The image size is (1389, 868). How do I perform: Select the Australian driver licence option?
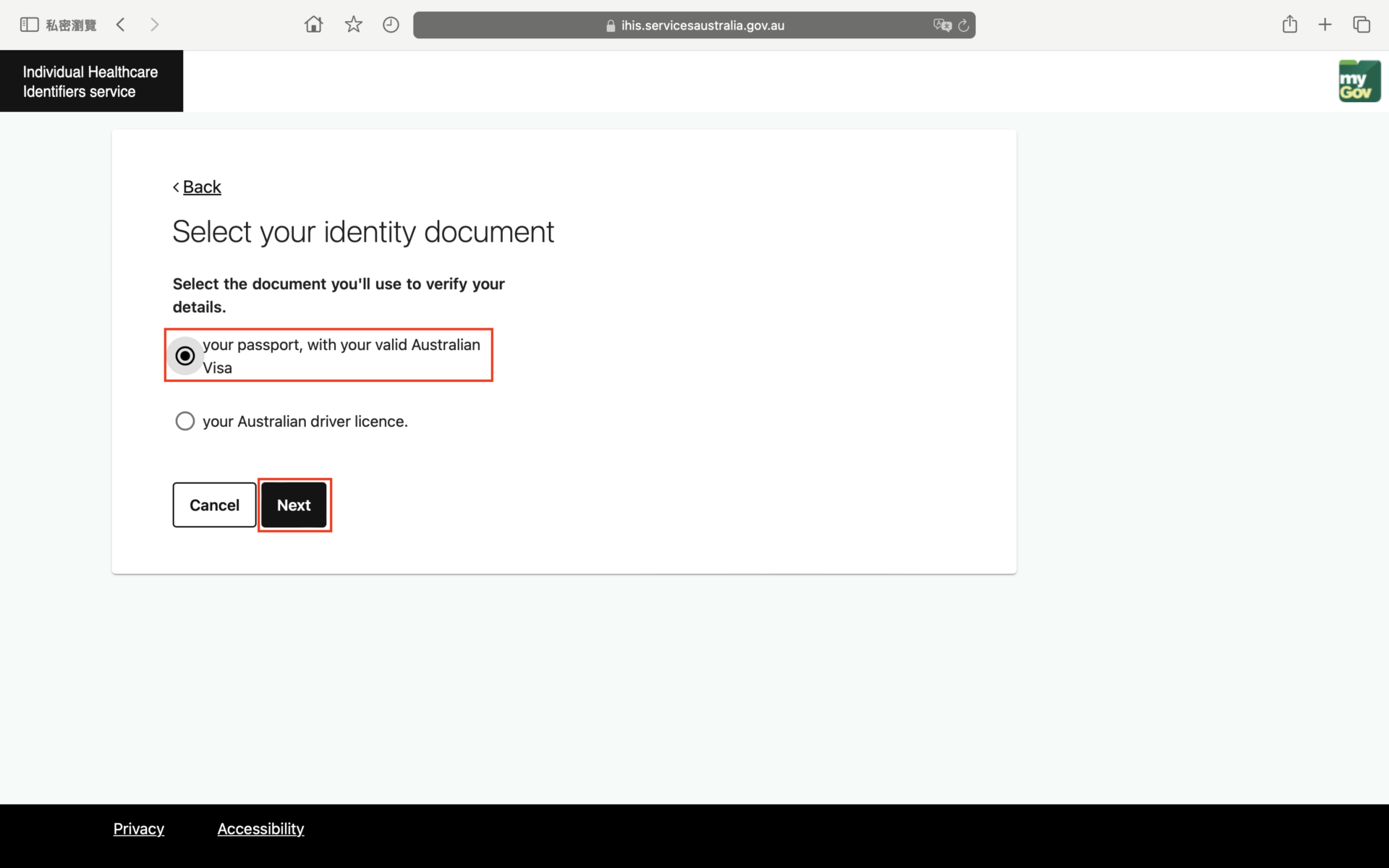pyautogui.click(x=185, y=421)
